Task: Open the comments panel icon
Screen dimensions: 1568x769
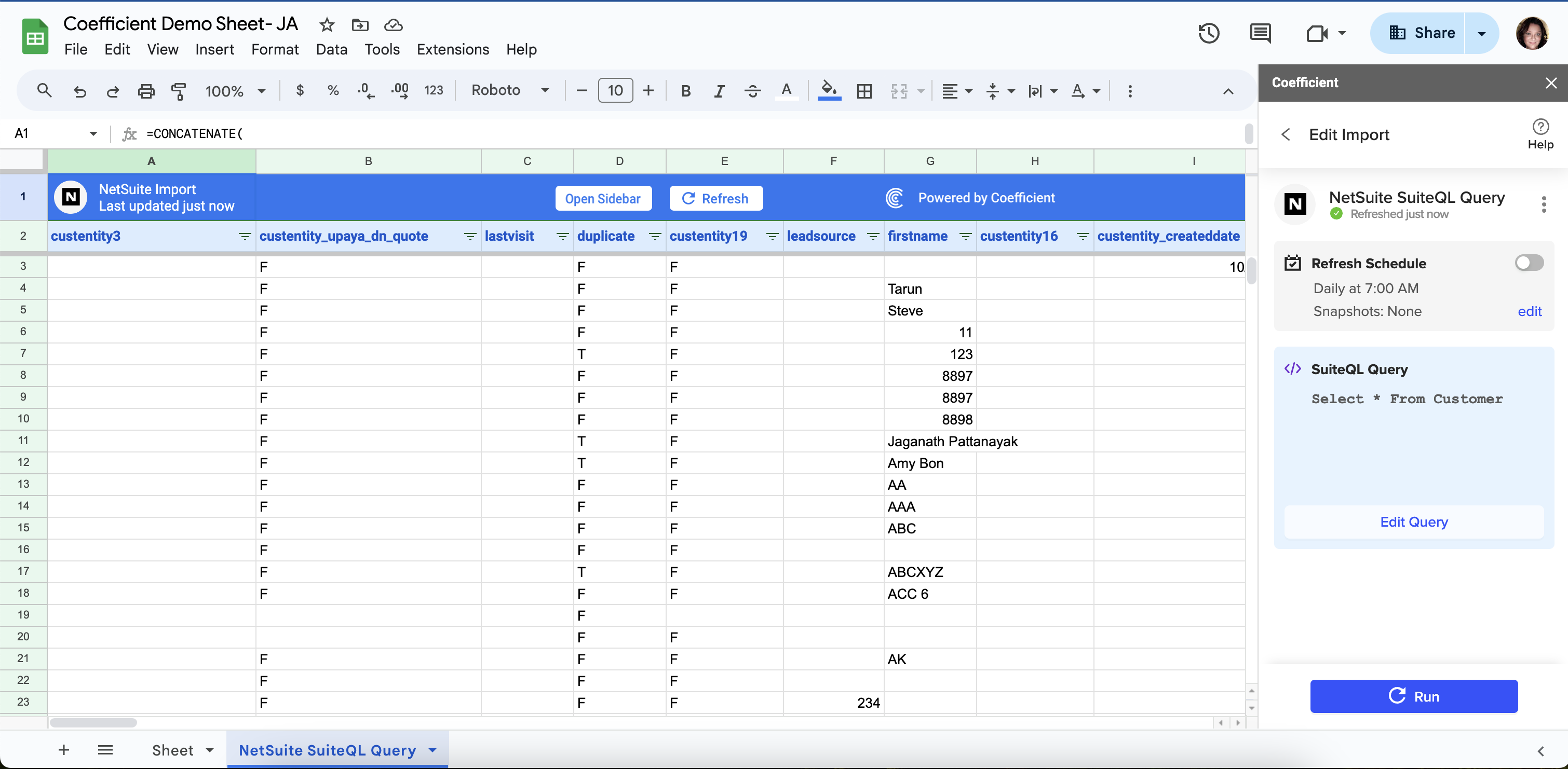Action: (x=1260, y=33)
